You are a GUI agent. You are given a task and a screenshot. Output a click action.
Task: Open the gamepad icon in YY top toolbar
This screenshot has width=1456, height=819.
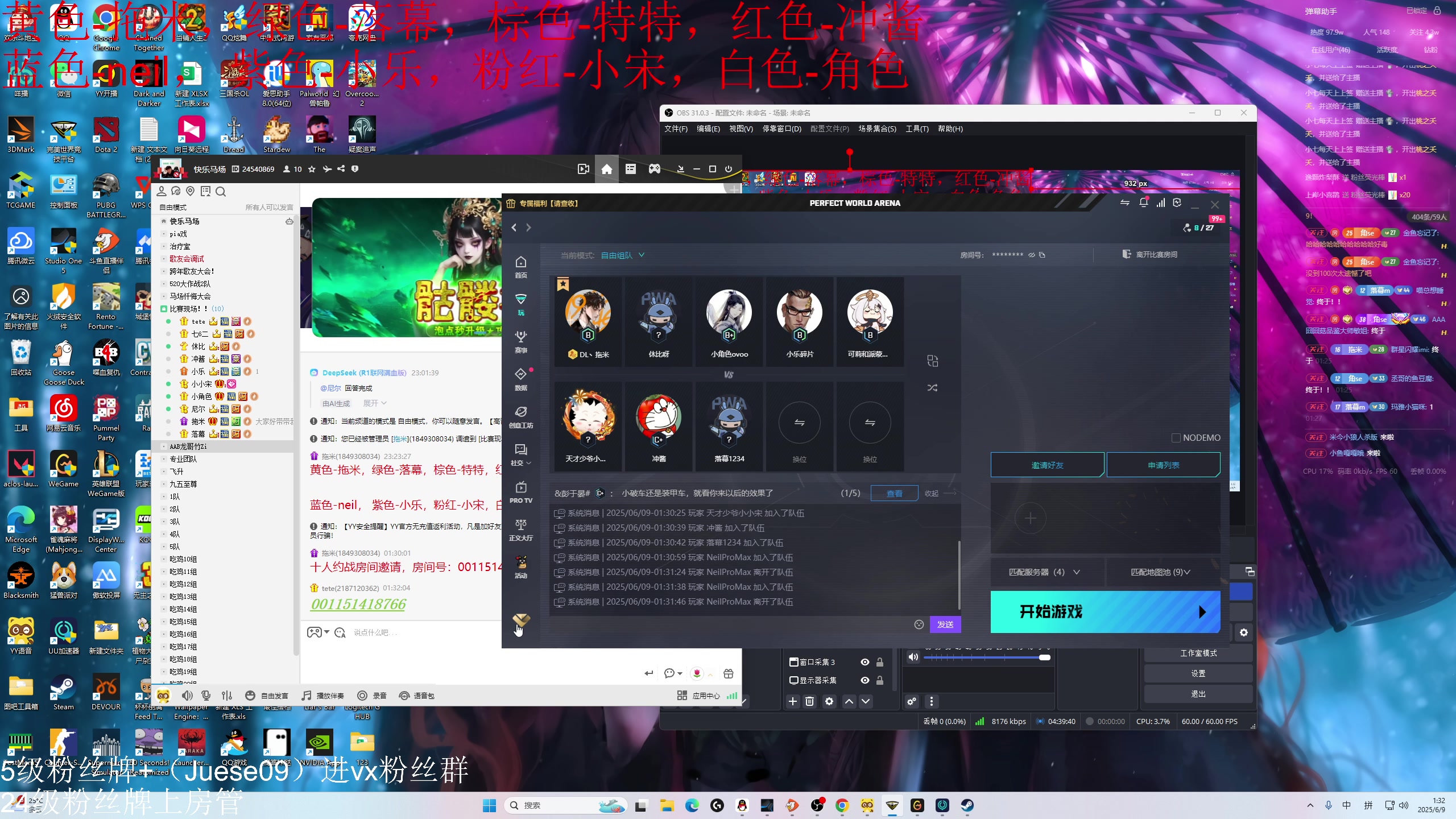[654, 169]
